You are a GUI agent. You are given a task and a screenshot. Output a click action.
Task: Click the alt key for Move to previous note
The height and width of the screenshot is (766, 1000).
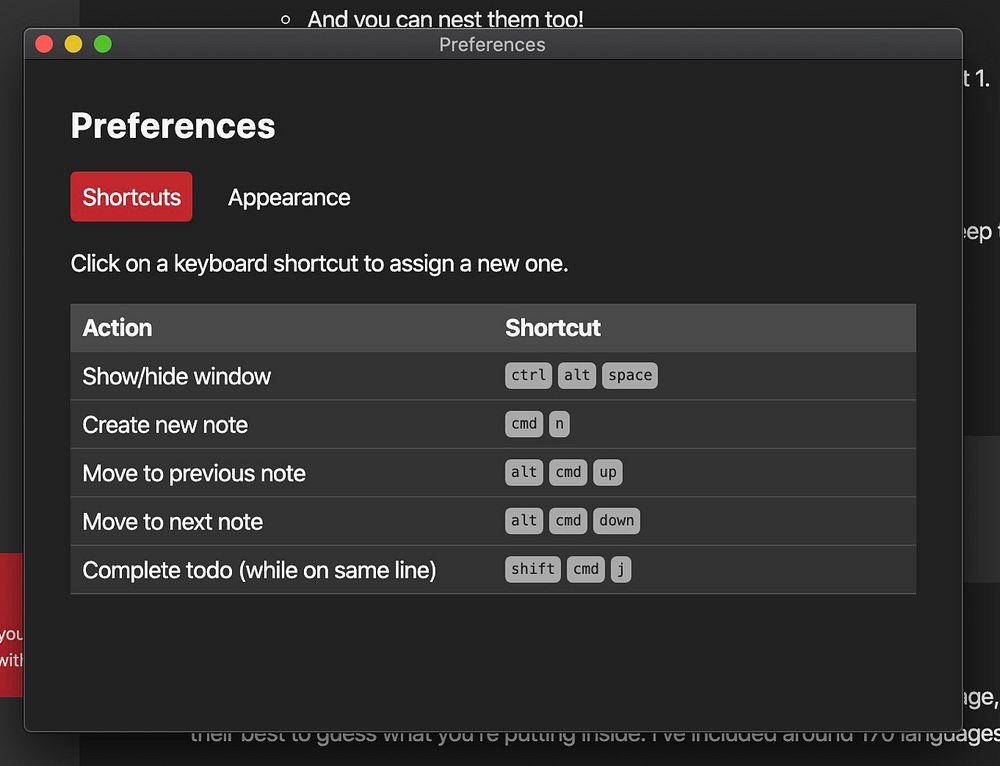coord(524,473)
